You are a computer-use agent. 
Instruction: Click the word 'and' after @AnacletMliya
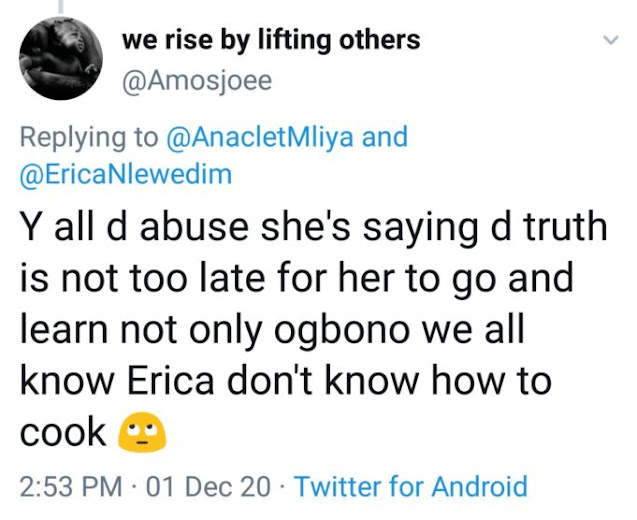(384, 136)
